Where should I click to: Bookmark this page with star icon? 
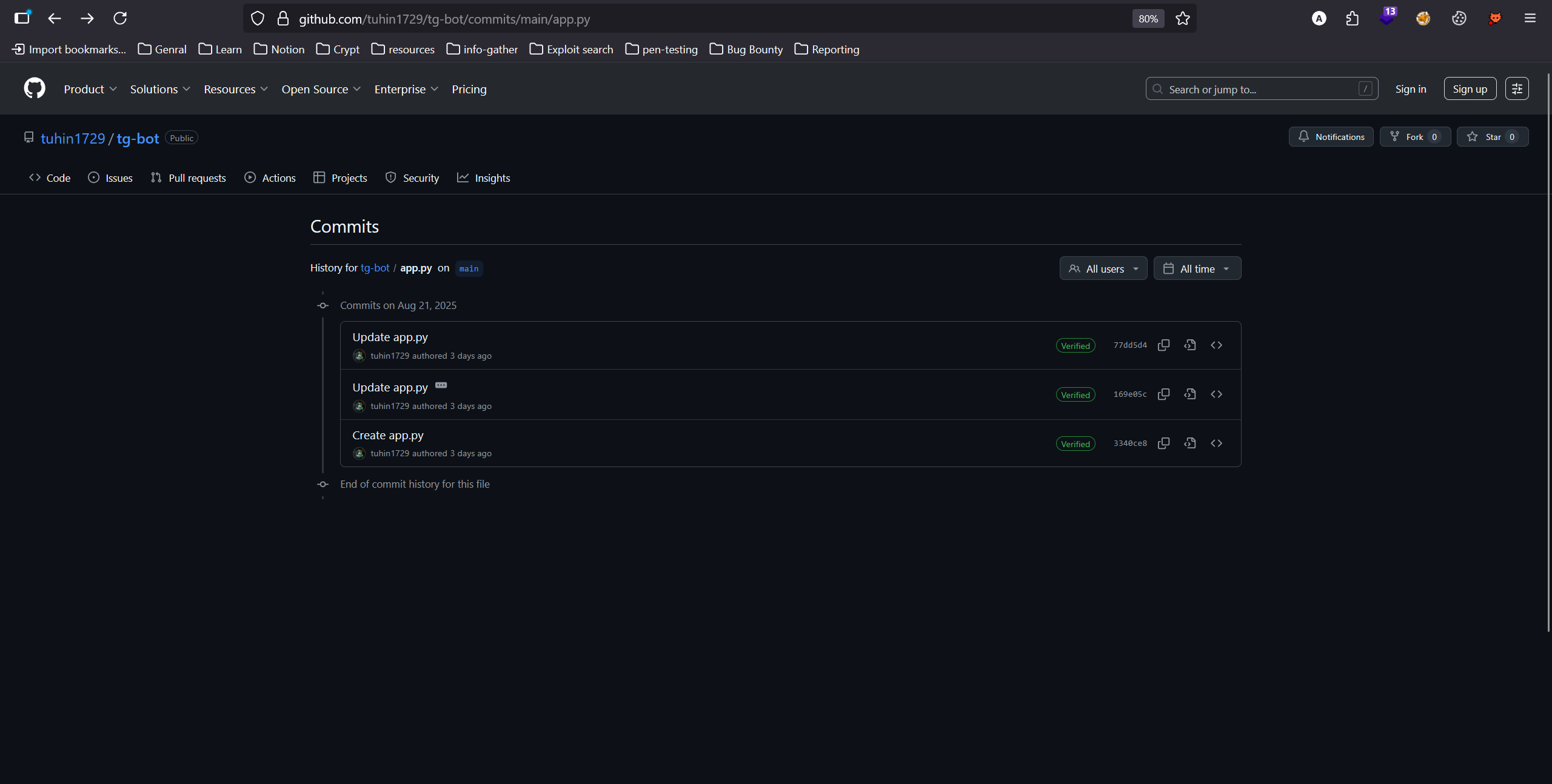1182,19
